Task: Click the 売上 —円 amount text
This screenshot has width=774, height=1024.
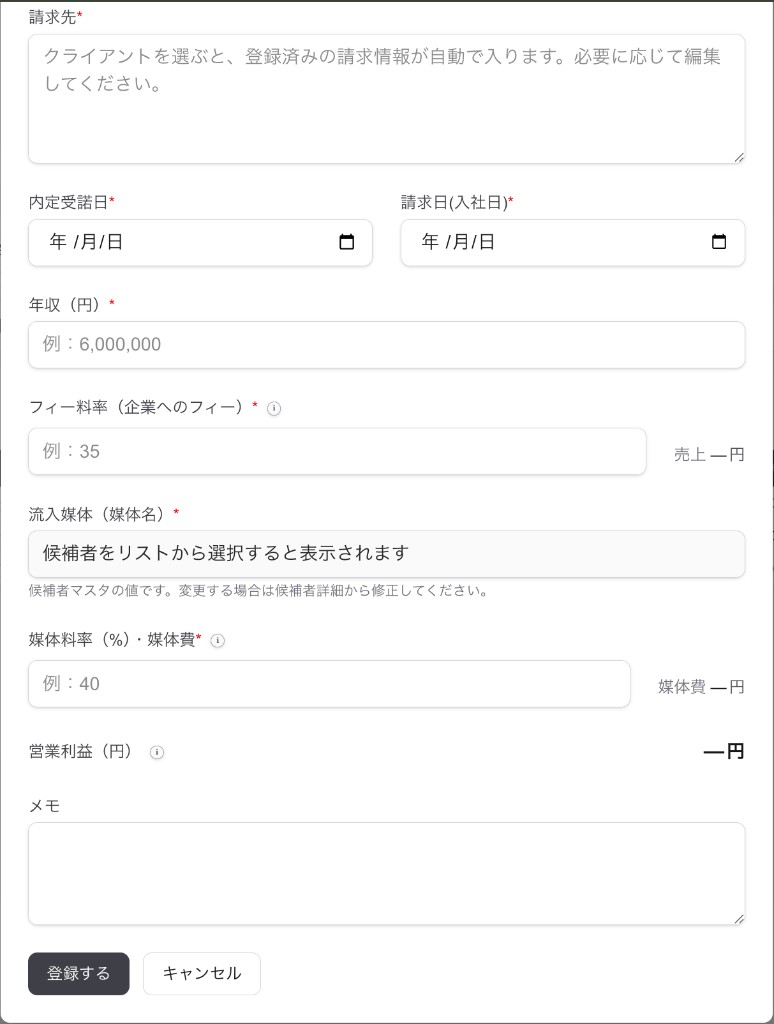Action: point(709,455)
